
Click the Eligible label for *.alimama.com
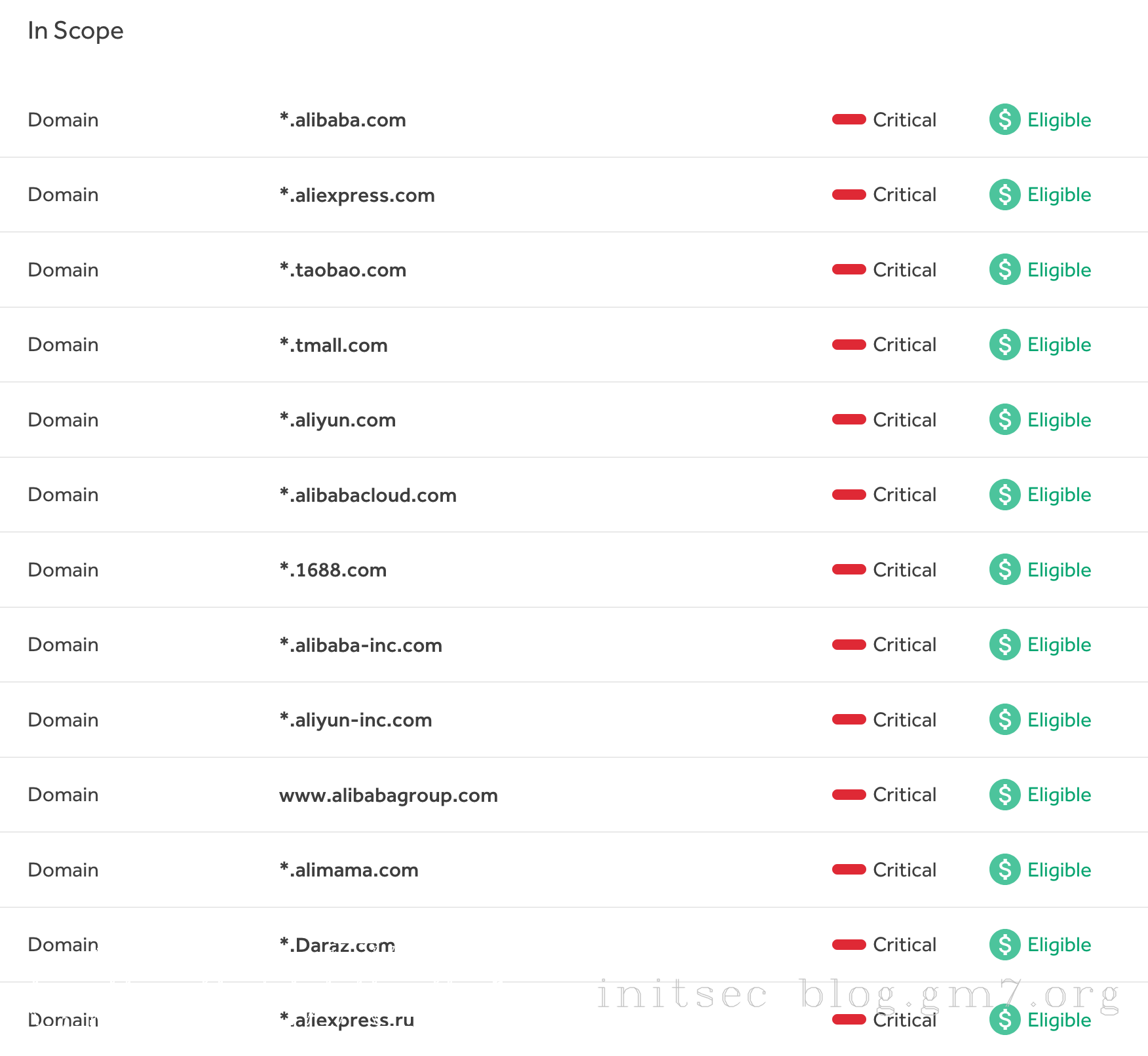pyautogui.click(x=1059, y=870)
